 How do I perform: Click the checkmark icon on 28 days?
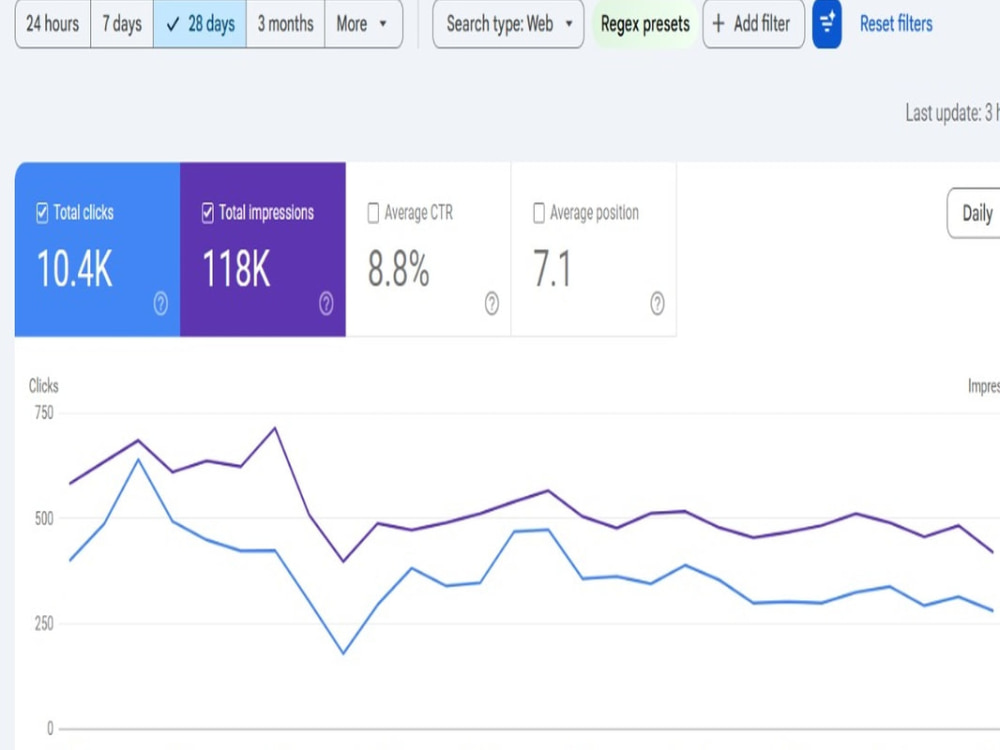172,25
